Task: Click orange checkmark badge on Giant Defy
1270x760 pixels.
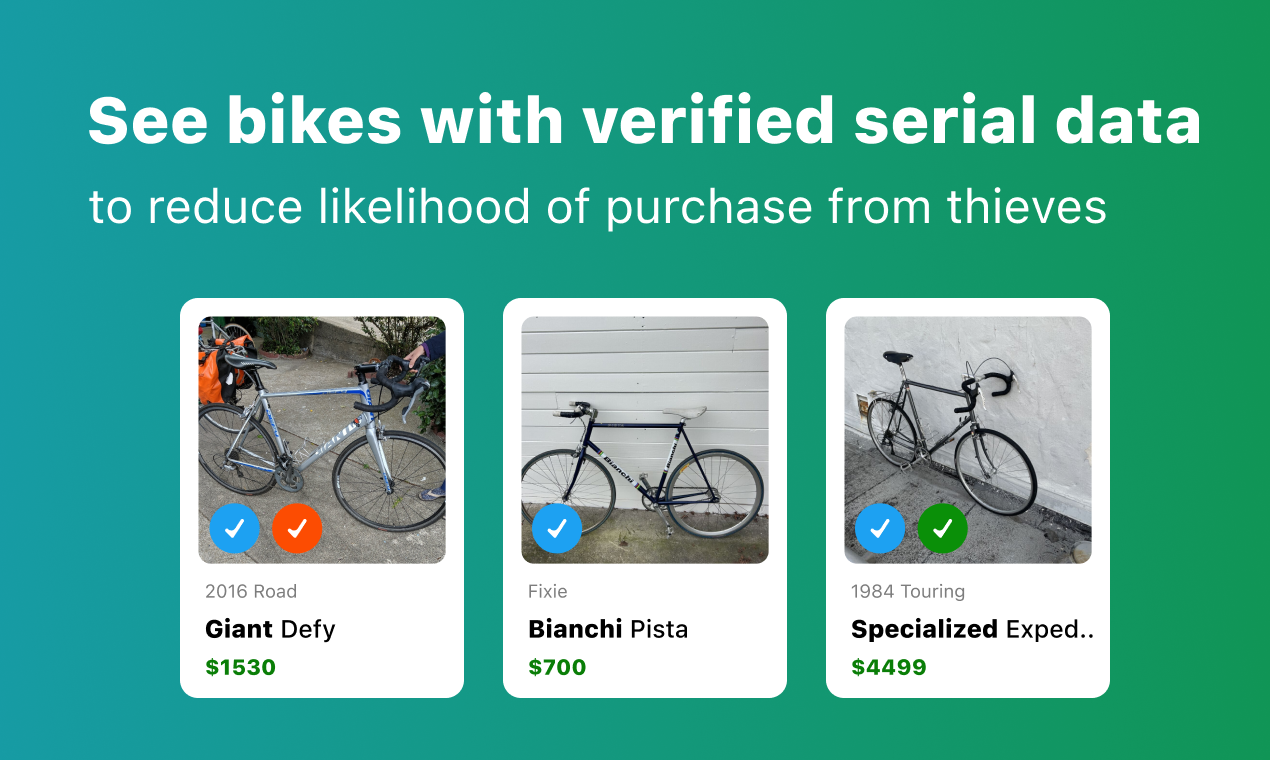Action: coord(297,528)
